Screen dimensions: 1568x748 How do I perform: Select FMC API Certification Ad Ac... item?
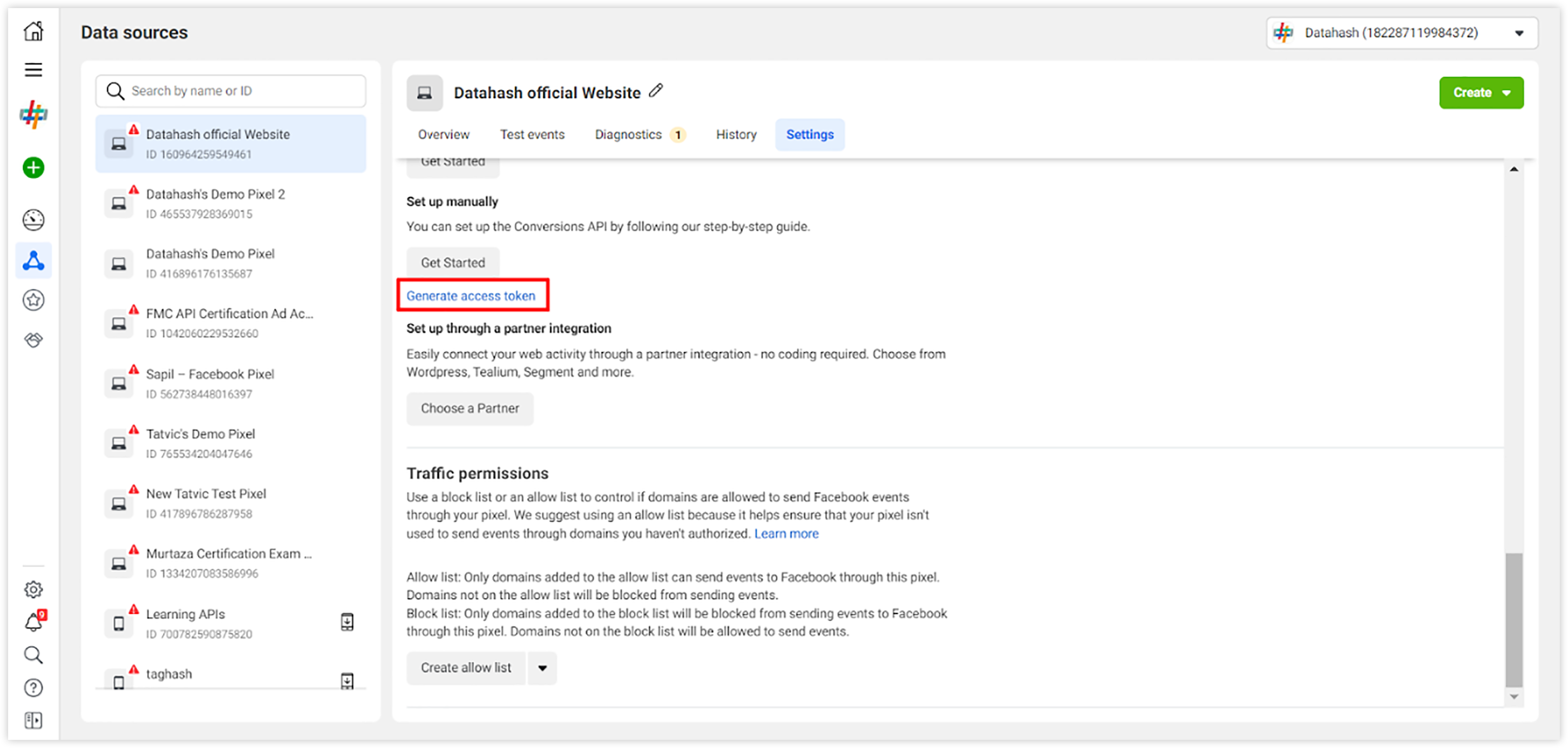230,323
